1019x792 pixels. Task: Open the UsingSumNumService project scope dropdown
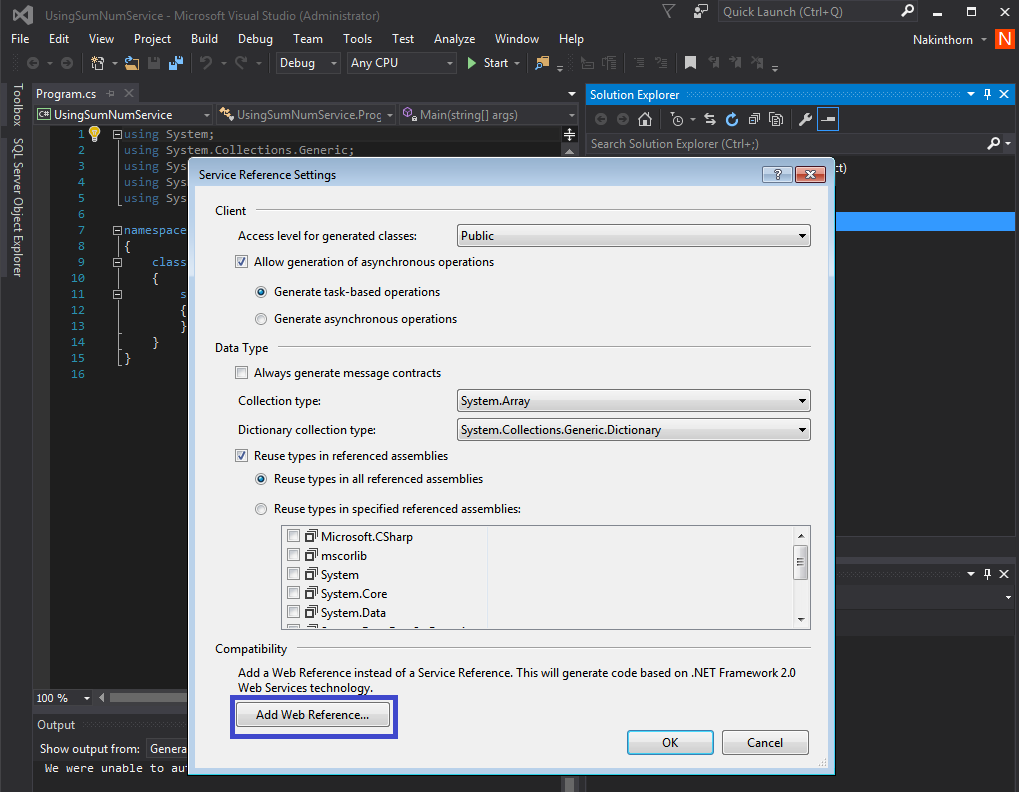coord(123,115)
